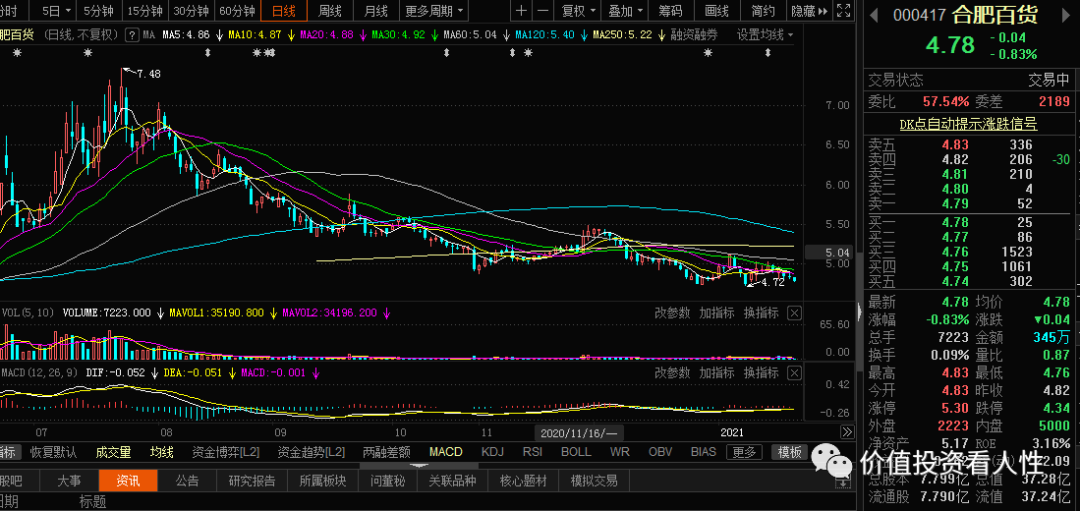Switch to 60分钟 period
1080x511 pixels.
point(237,11)
